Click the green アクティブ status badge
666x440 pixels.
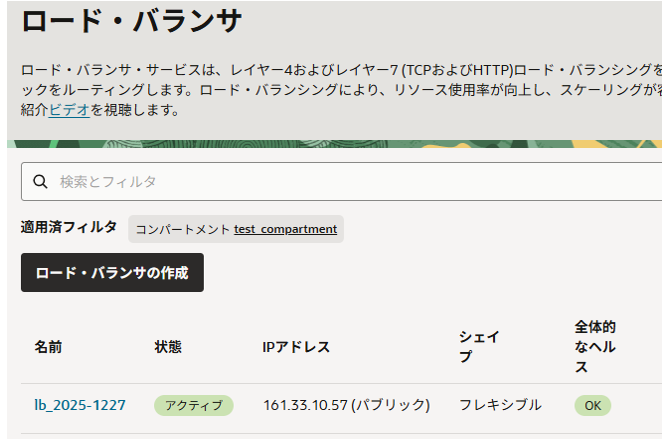(193, 405)
